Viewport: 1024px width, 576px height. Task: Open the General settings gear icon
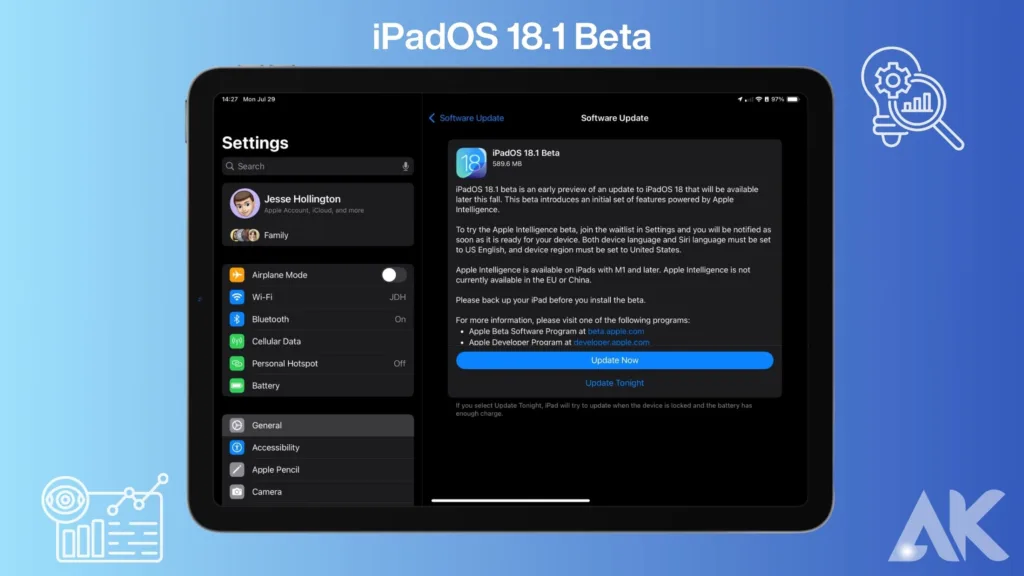(x=236, y=425)
